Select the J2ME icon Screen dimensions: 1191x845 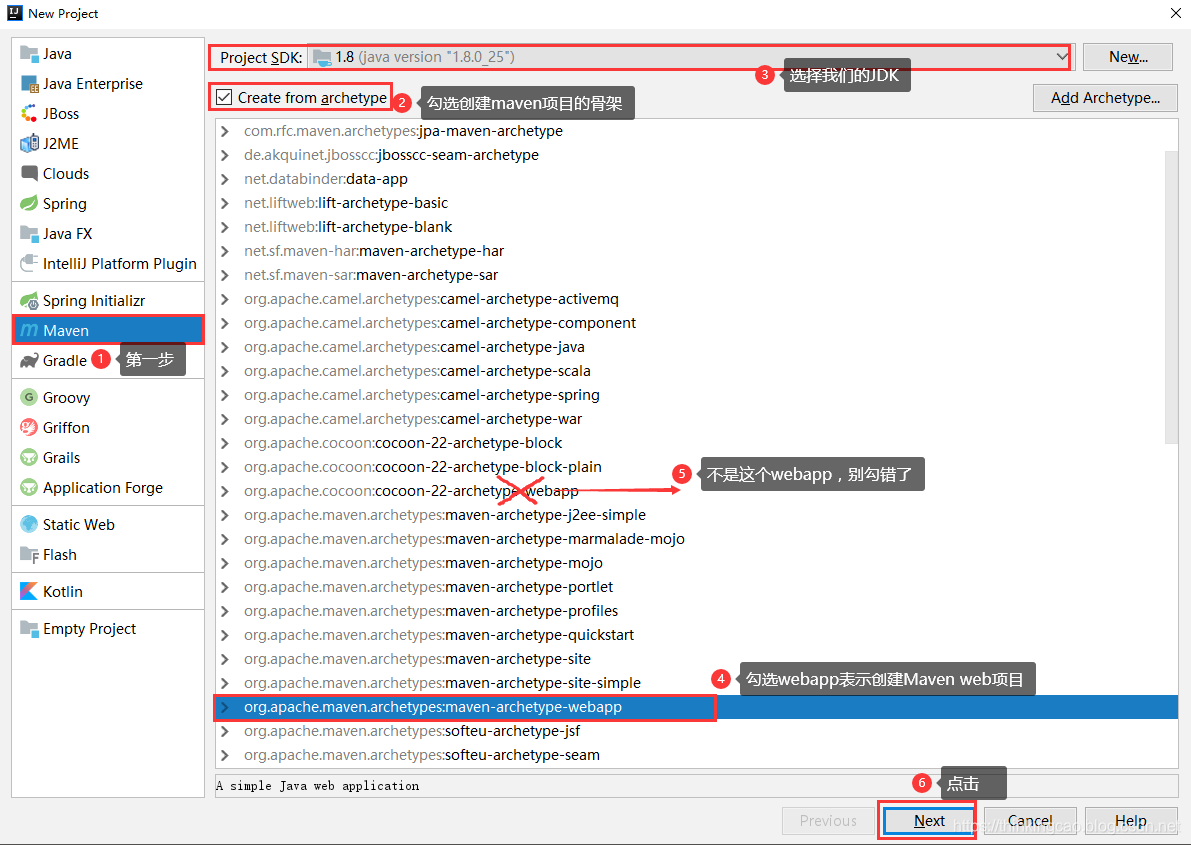tap(29, 144)
